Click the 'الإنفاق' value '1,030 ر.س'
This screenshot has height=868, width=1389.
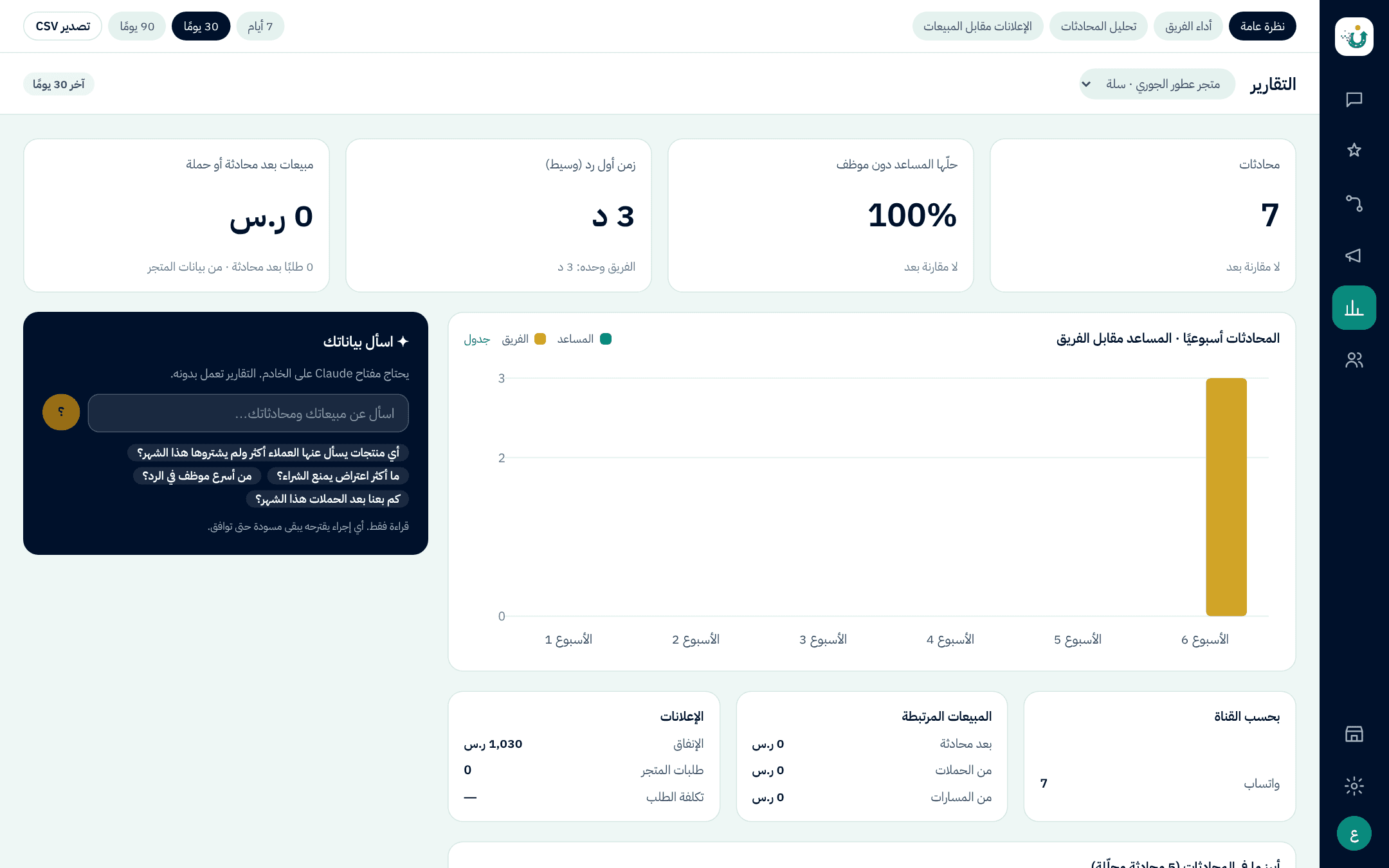(x=493, y=744)
